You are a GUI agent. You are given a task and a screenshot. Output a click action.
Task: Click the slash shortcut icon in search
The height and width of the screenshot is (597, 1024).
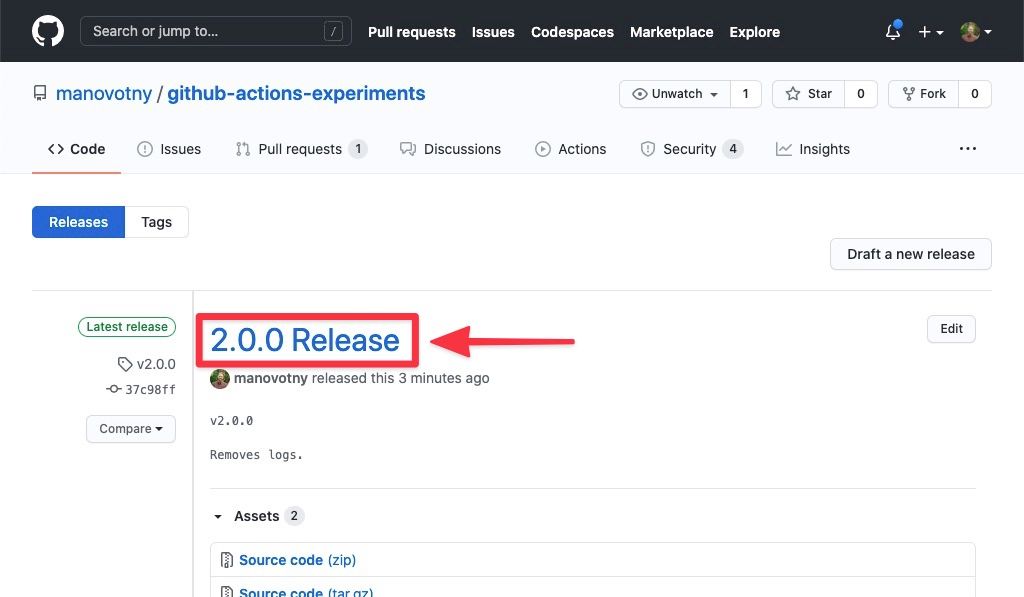coord(333,31)
